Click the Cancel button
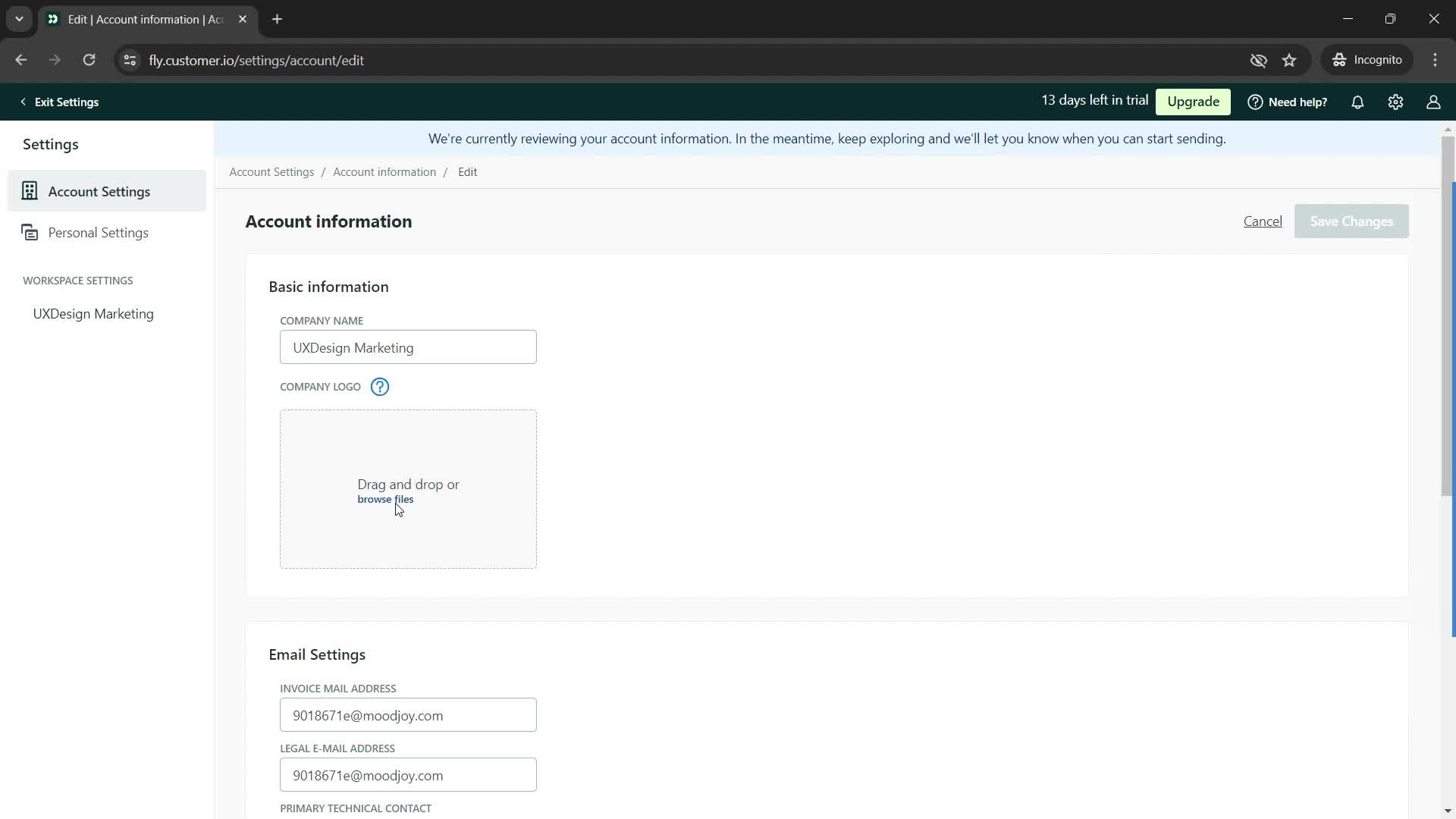The width and height of the screenshot is (1456, 819). click(1263, 221)
